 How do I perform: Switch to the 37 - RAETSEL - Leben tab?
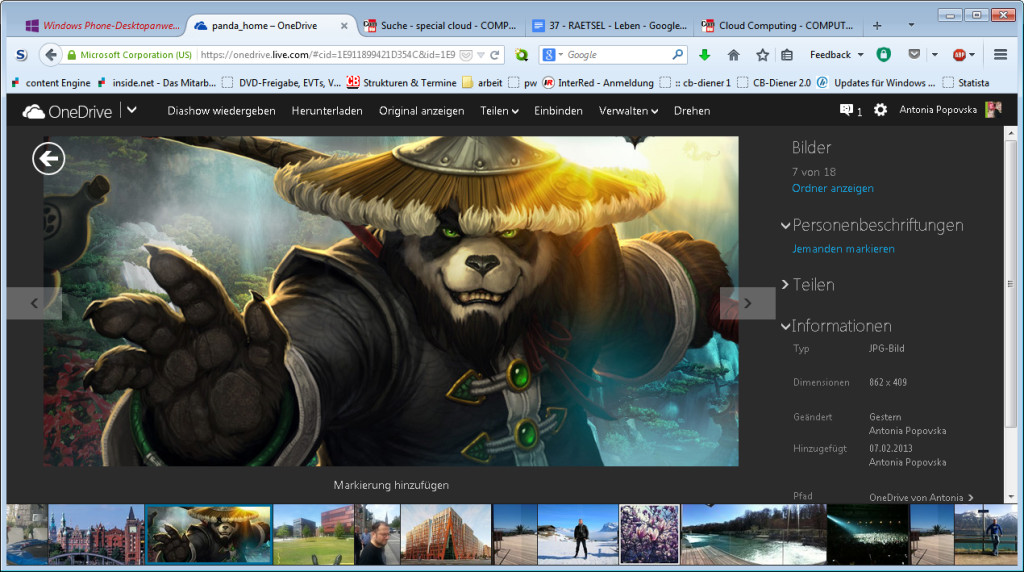point(609,25)
